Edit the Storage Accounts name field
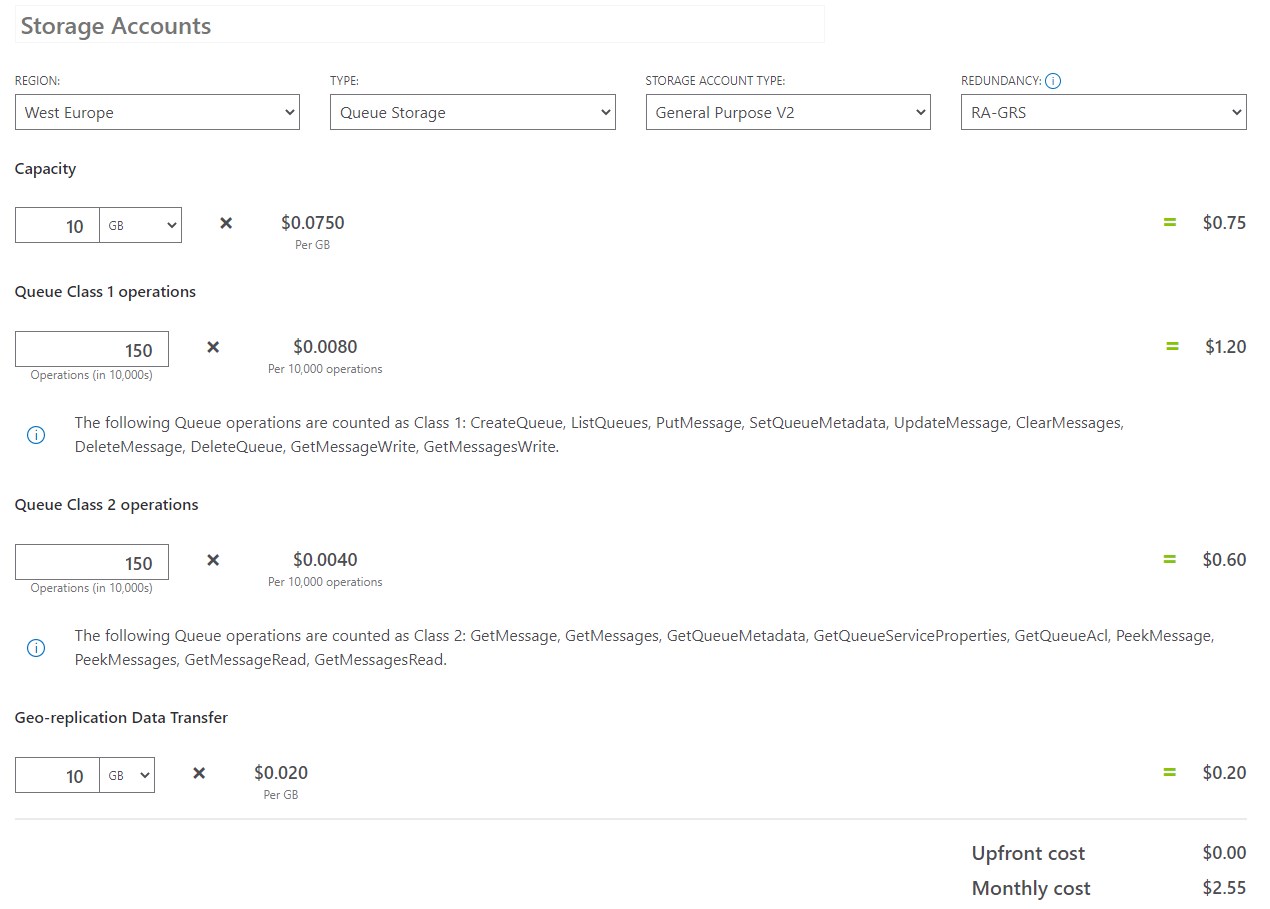 tap(419, 26)
